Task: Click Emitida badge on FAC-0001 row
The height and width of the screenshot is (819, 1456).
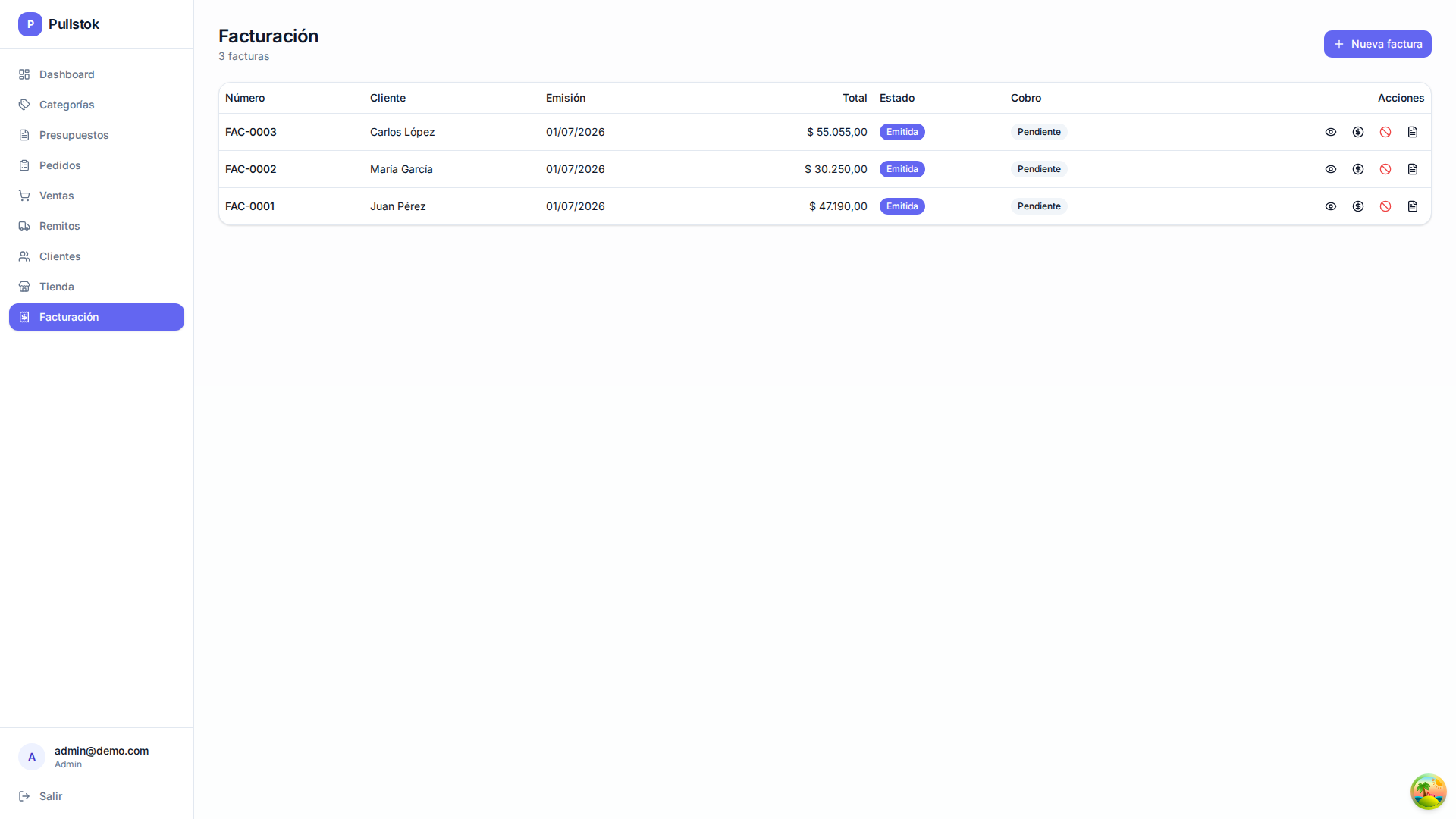Action: coord(902,206)
